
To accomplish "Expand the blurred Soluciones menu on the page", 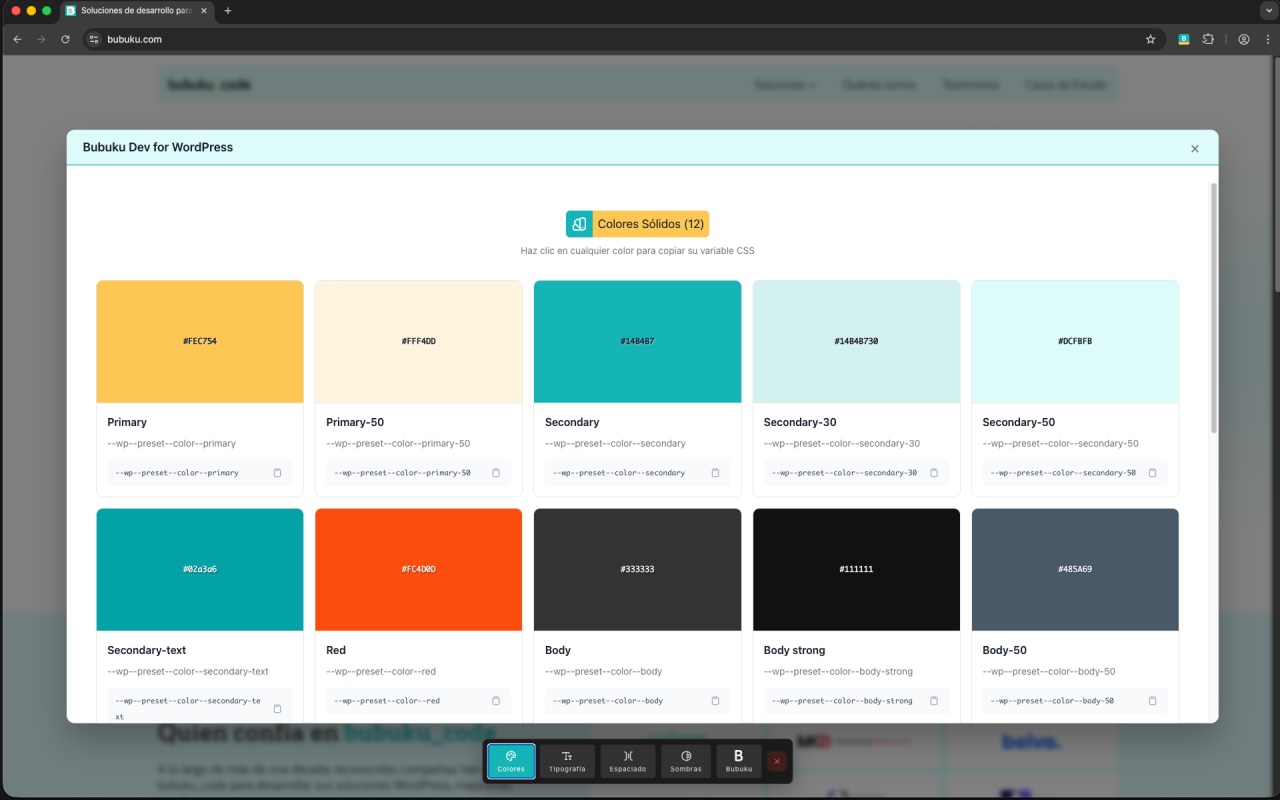I will click(x=785, y=85).
